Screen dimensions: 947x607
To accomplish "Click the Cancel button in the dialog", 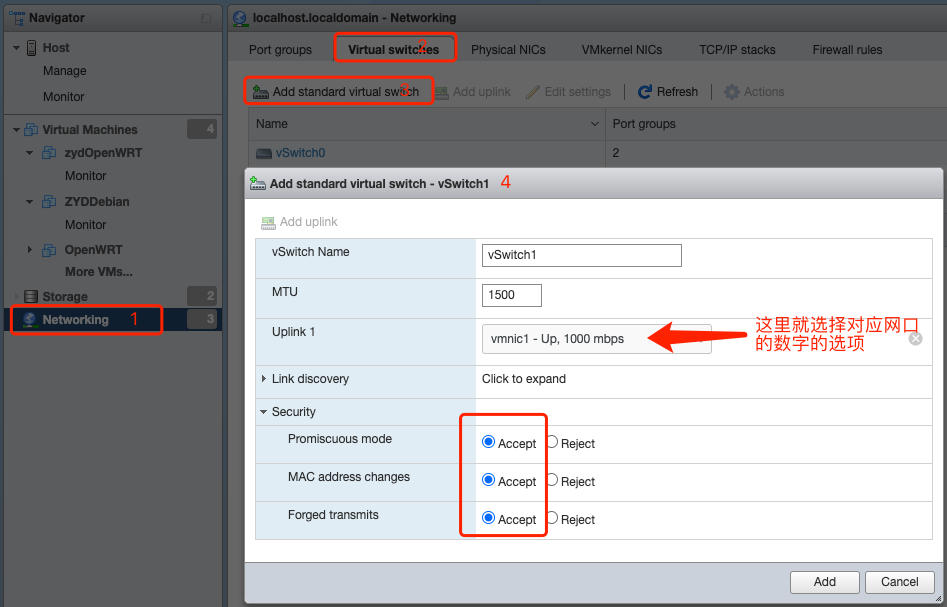I will tap(899, 582).
